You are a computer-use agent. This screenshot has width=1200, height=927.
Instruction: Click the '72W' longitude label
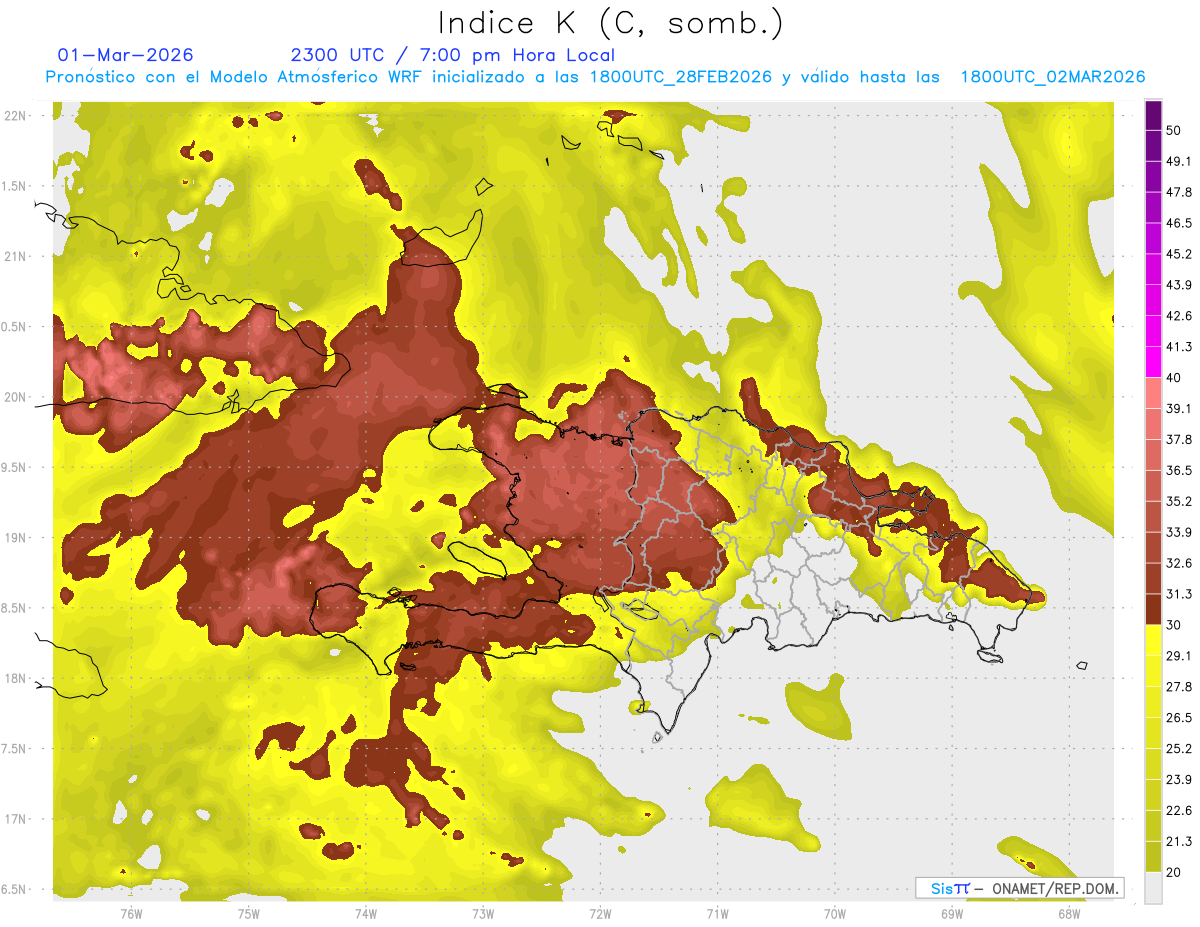[x=600, y=914]
